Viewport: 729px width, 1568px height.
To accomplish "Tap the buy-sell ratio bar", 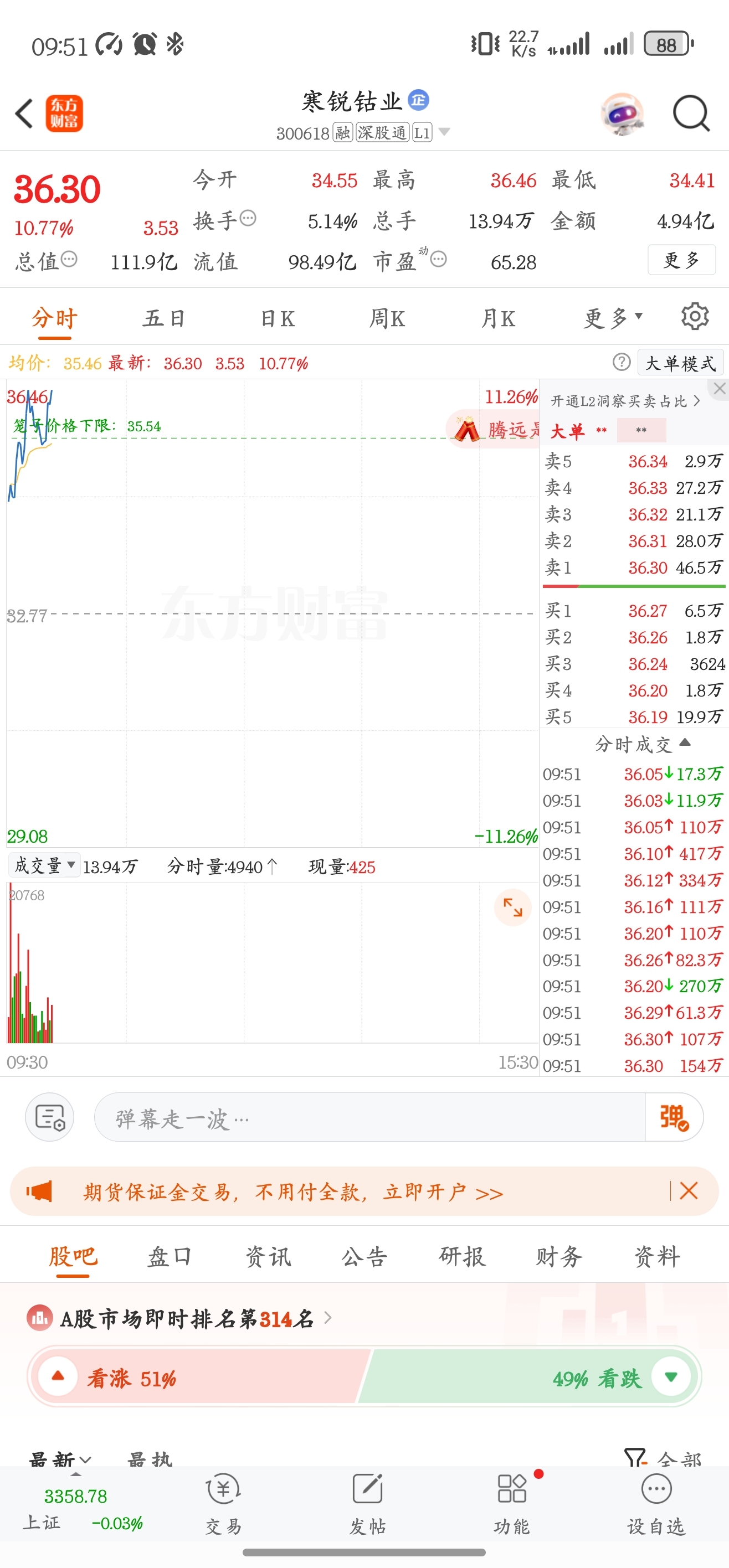I will pyautogui.click(x=633, y=586).
